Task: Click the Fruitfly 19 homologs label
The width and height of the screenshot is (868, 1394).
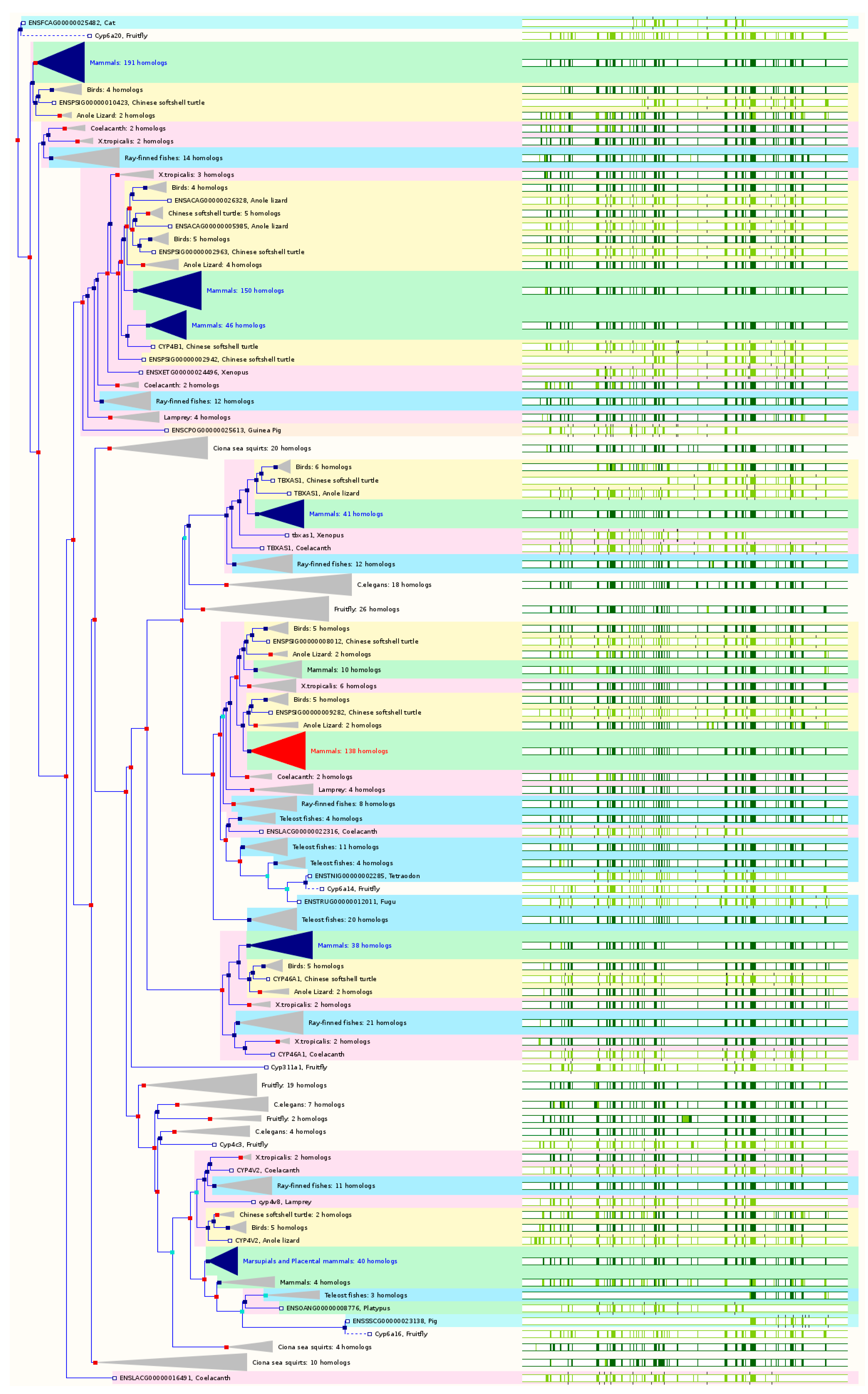Action: click(x=294, y=1085)
